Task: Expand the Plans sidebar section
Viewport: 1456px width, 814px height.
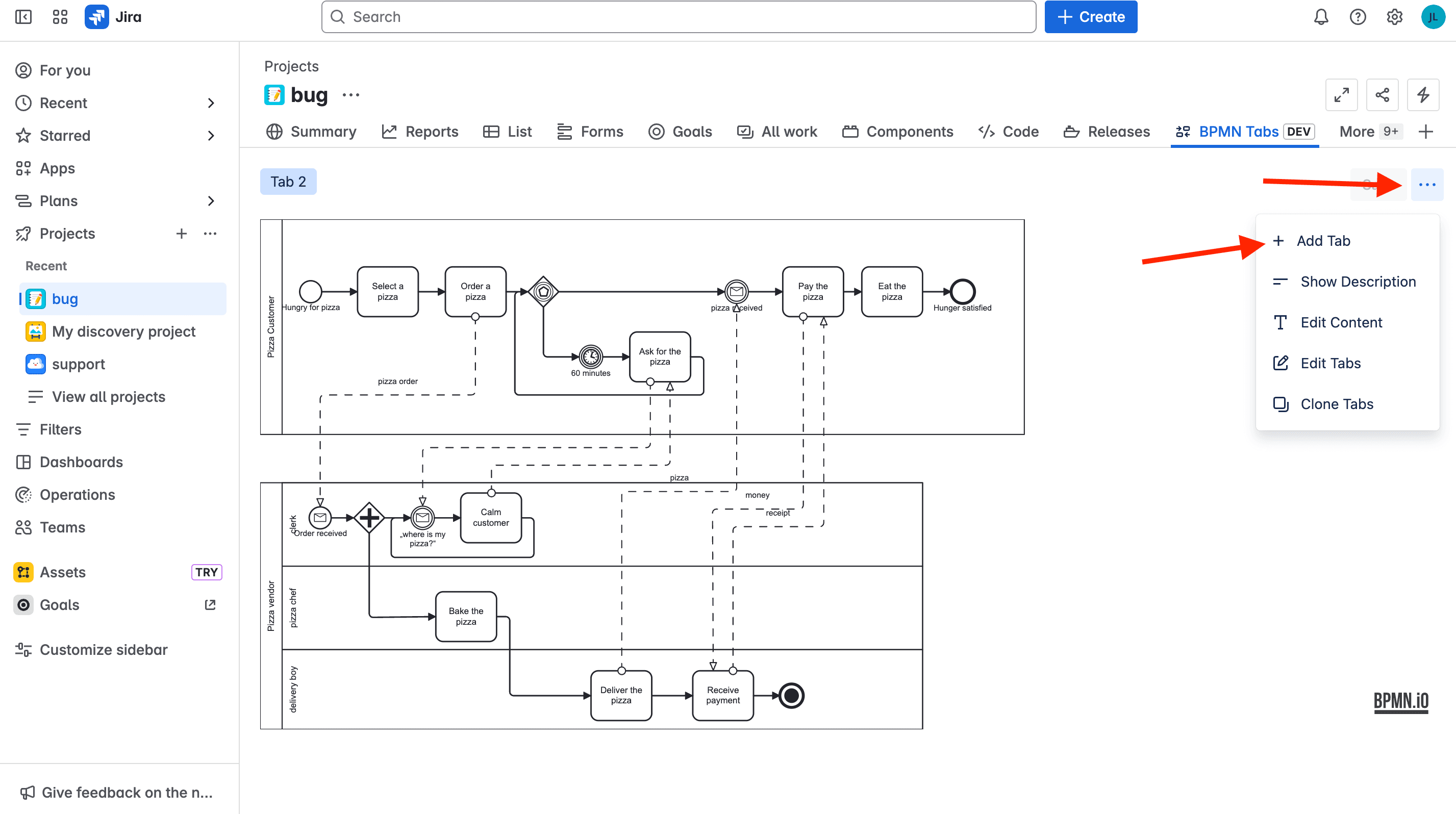Action: click(x=211, y=200)
